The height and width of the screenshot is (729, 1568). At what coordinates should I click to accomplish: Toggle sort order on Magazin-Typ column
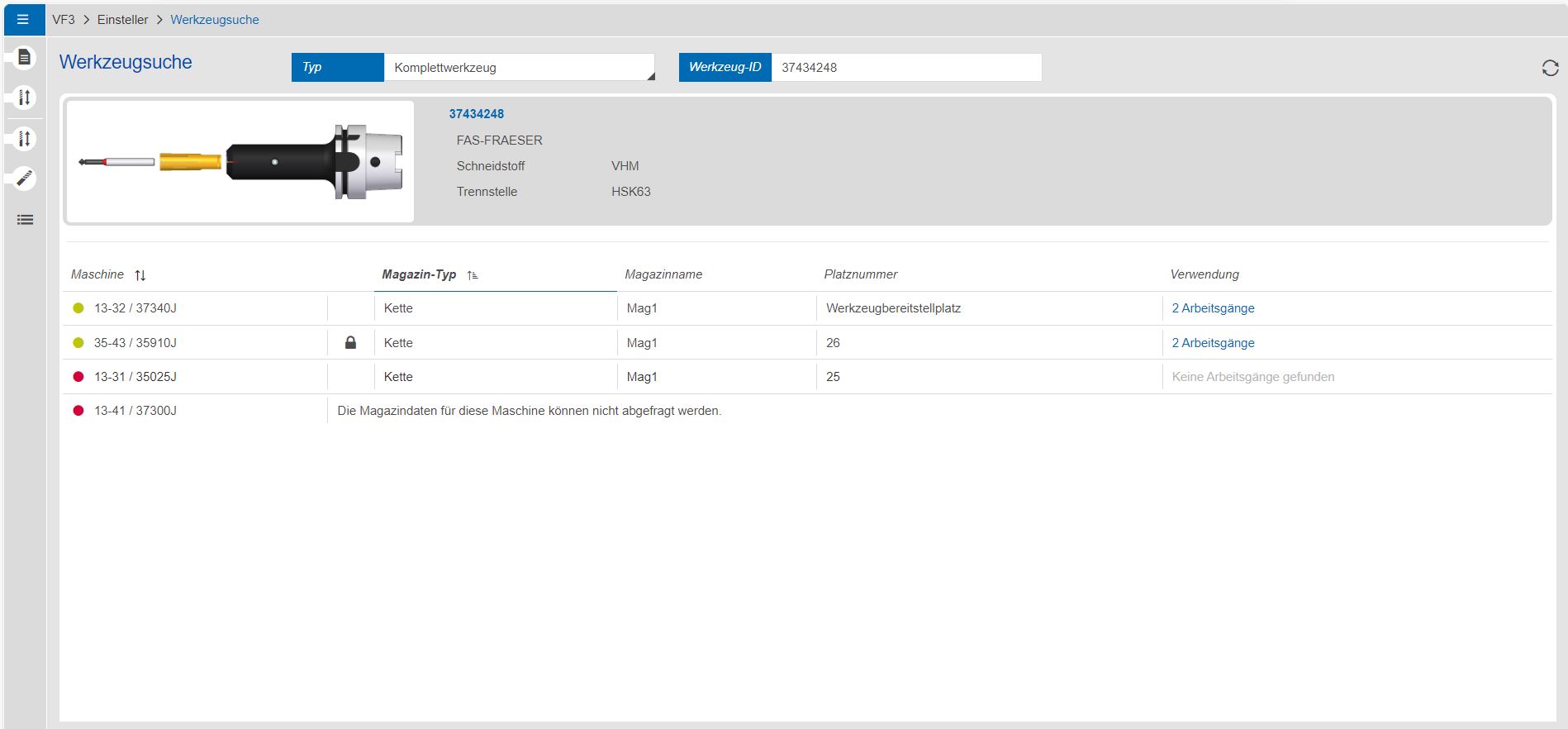point(473,275)
